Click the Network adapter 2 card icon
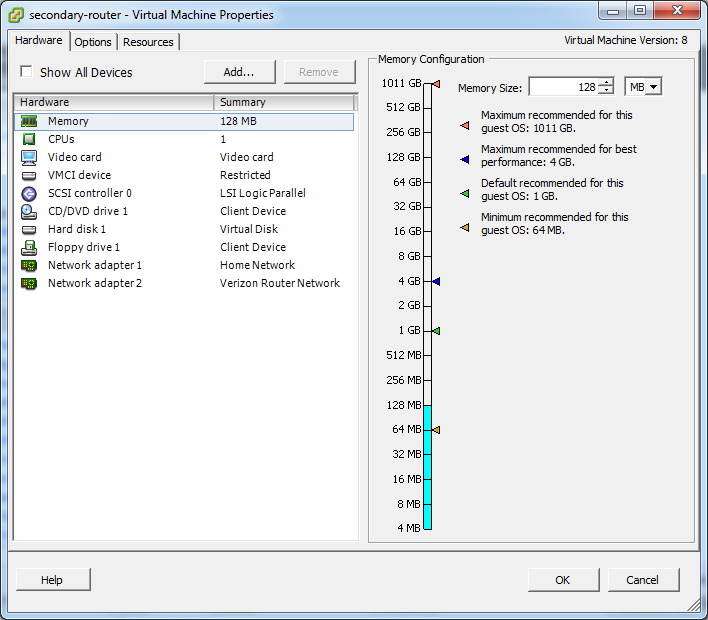This screenshot has width=708, height=620. click(x=29, y=284)
